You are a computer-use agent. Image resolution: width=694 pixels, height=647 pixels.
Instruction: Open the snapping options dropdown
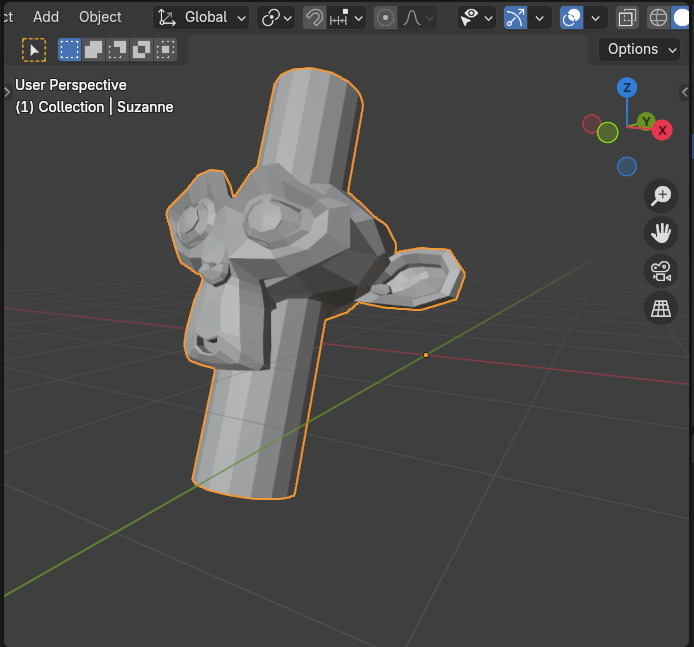(347, 18)
